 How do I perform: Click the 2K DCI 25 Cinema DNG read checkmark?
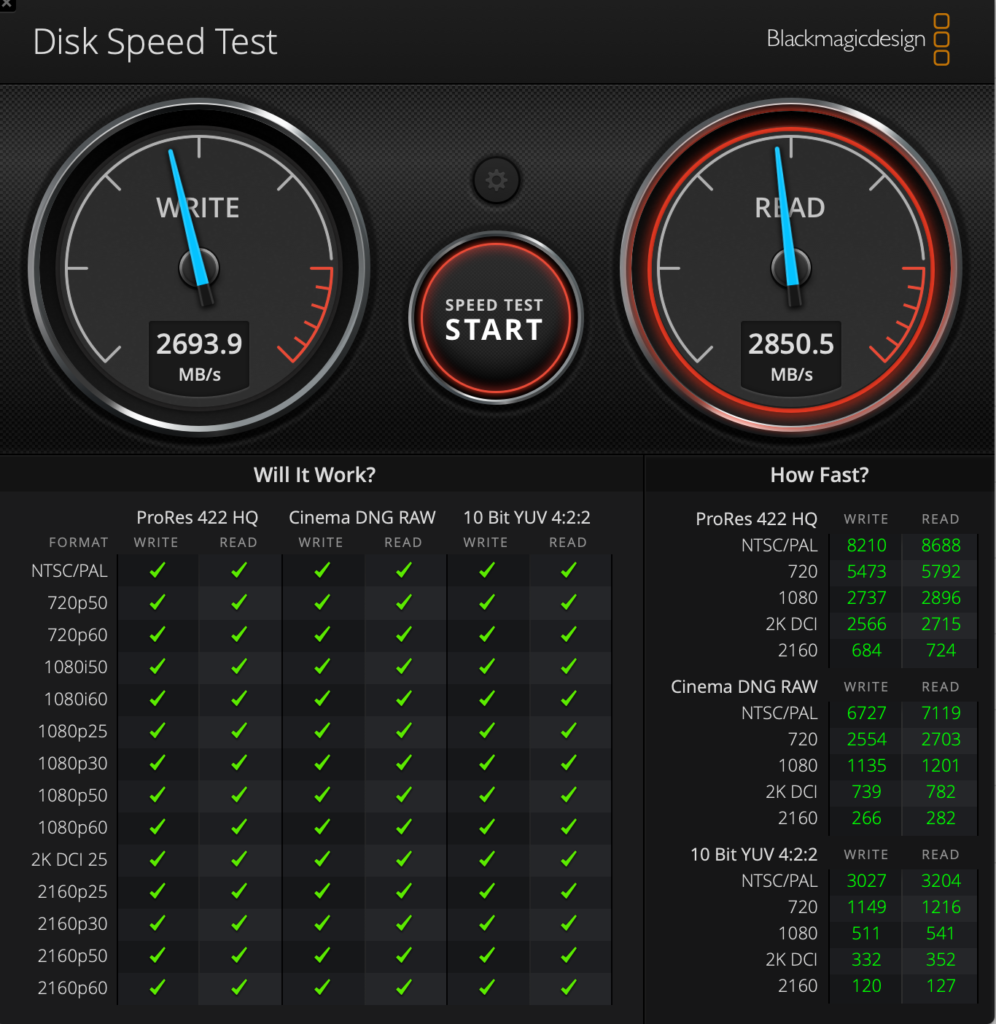point(403,859)
